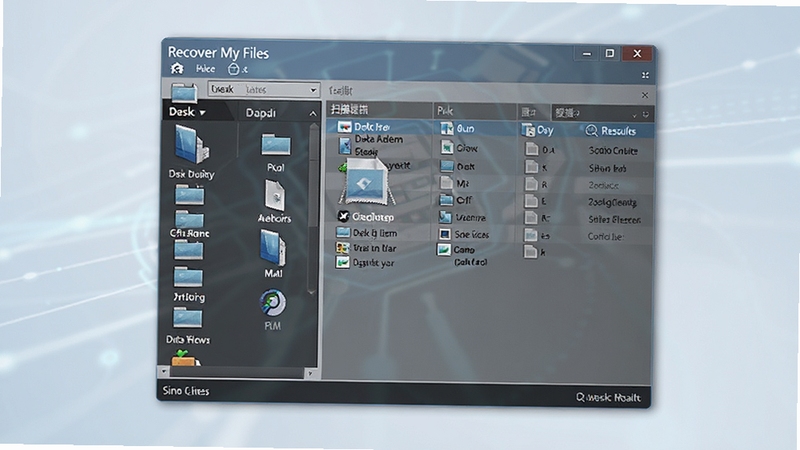The width and height of the screenshot is (800, 450).
Task: Click the small chevron in the last column header
Action: click(635, 115)
